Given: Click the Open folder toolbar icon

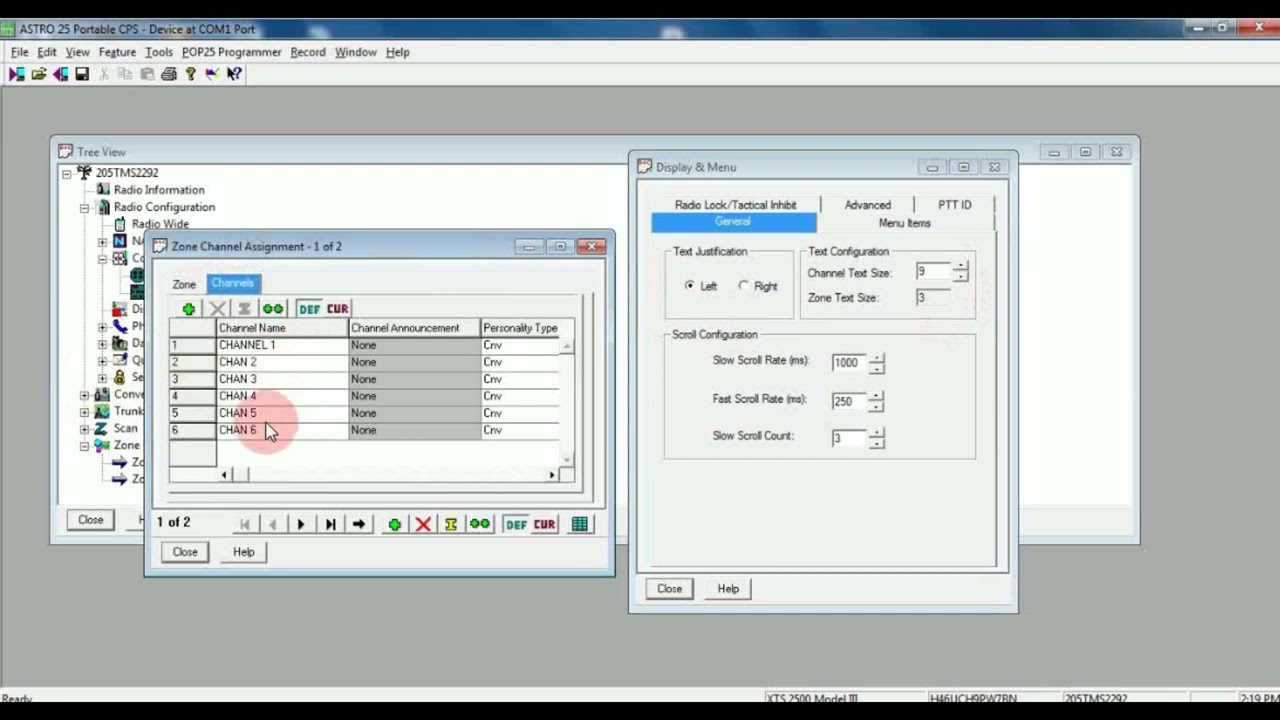Looking at the screenshot, I should (x=38, y=74).
